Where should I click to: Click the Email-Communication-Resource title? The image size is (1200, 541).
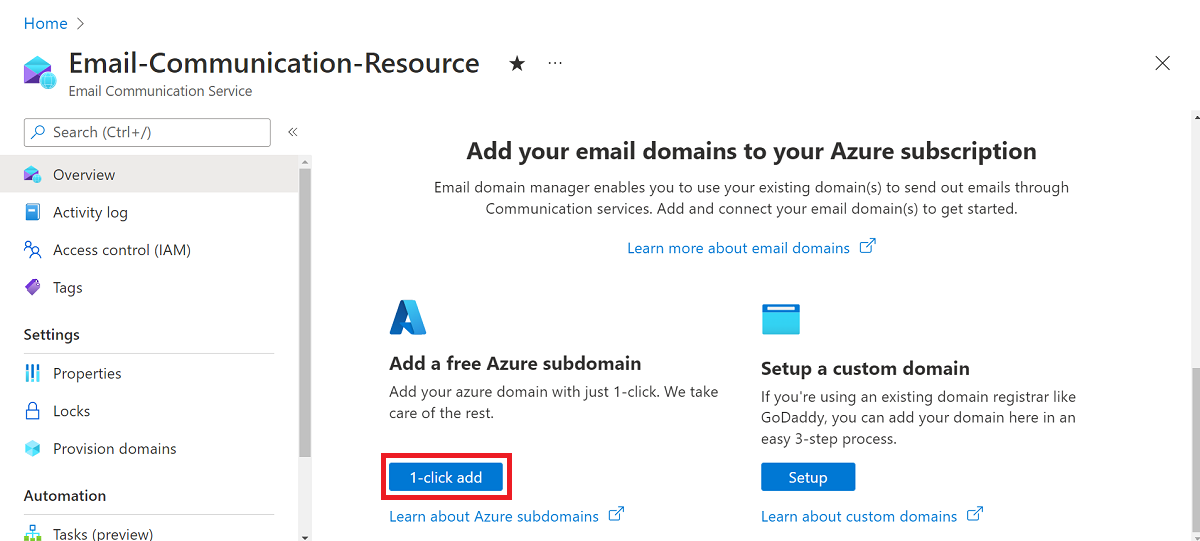(x=274, y=63)
